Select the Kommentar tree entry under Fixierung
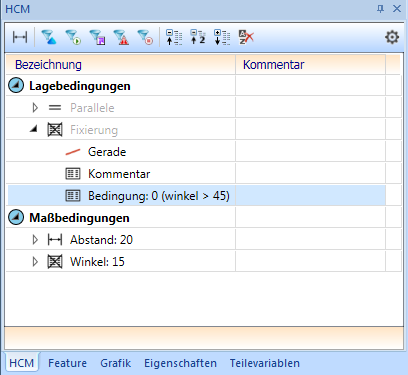The width and height of the screenshot is (408, 375). (119, 174)
